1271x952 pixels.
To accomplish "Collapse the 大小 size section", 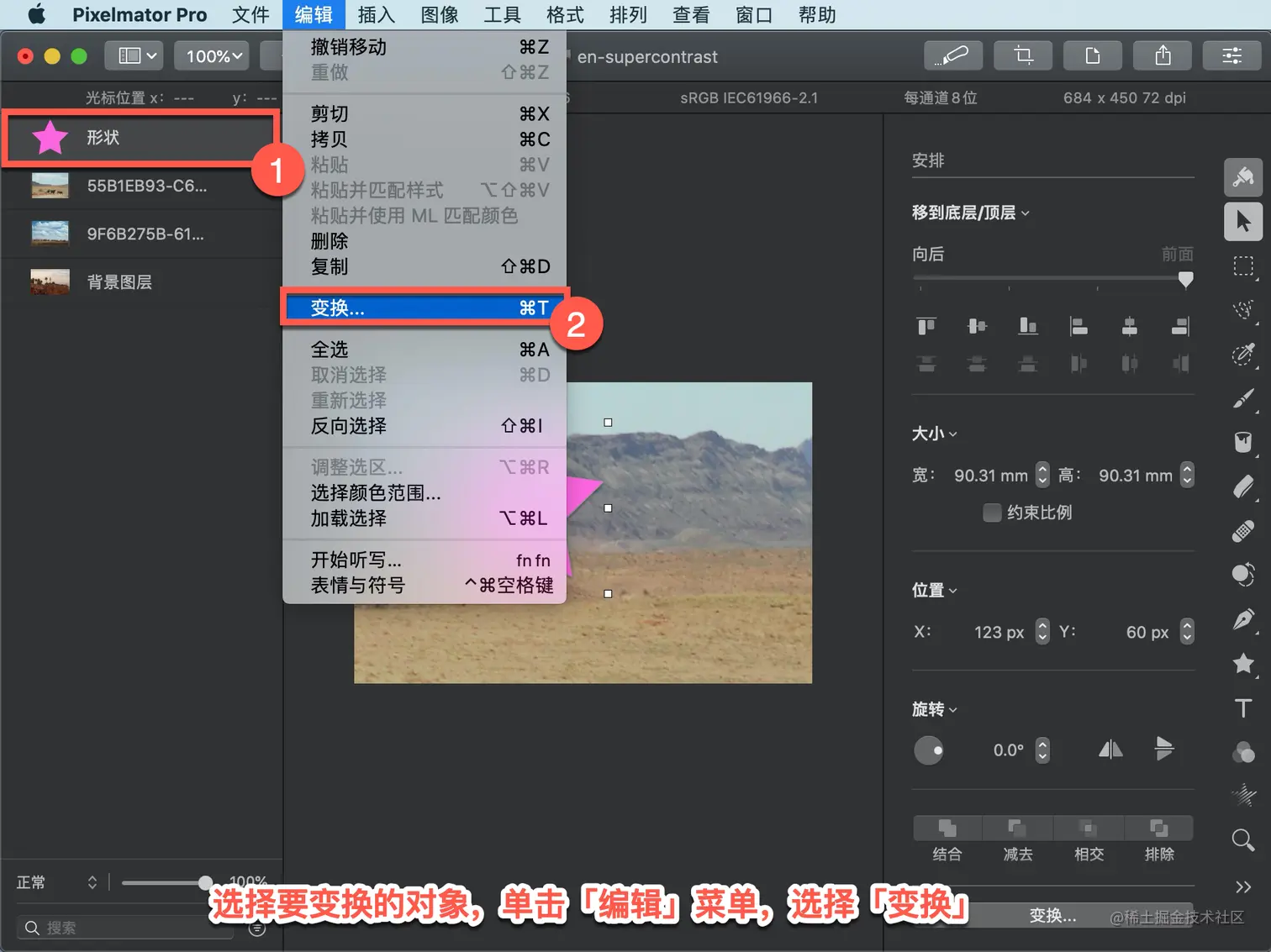I will 934,434.
